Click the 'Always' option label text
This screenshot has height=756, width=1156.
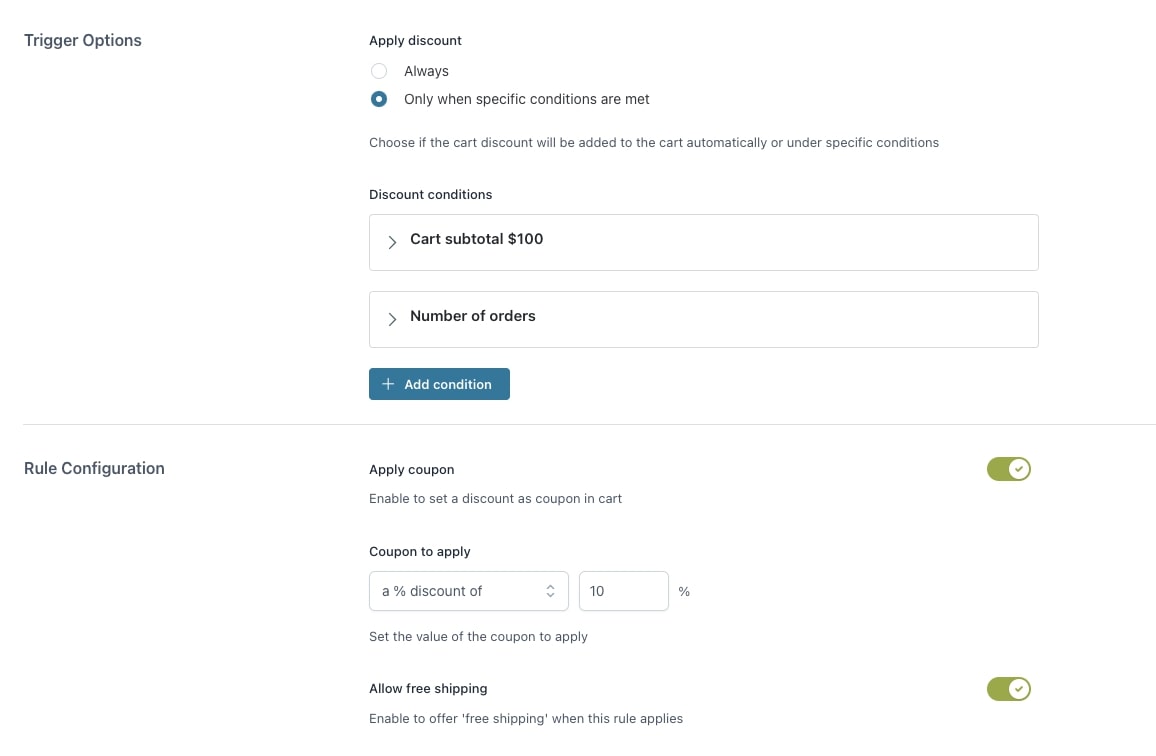coord(426,71)
